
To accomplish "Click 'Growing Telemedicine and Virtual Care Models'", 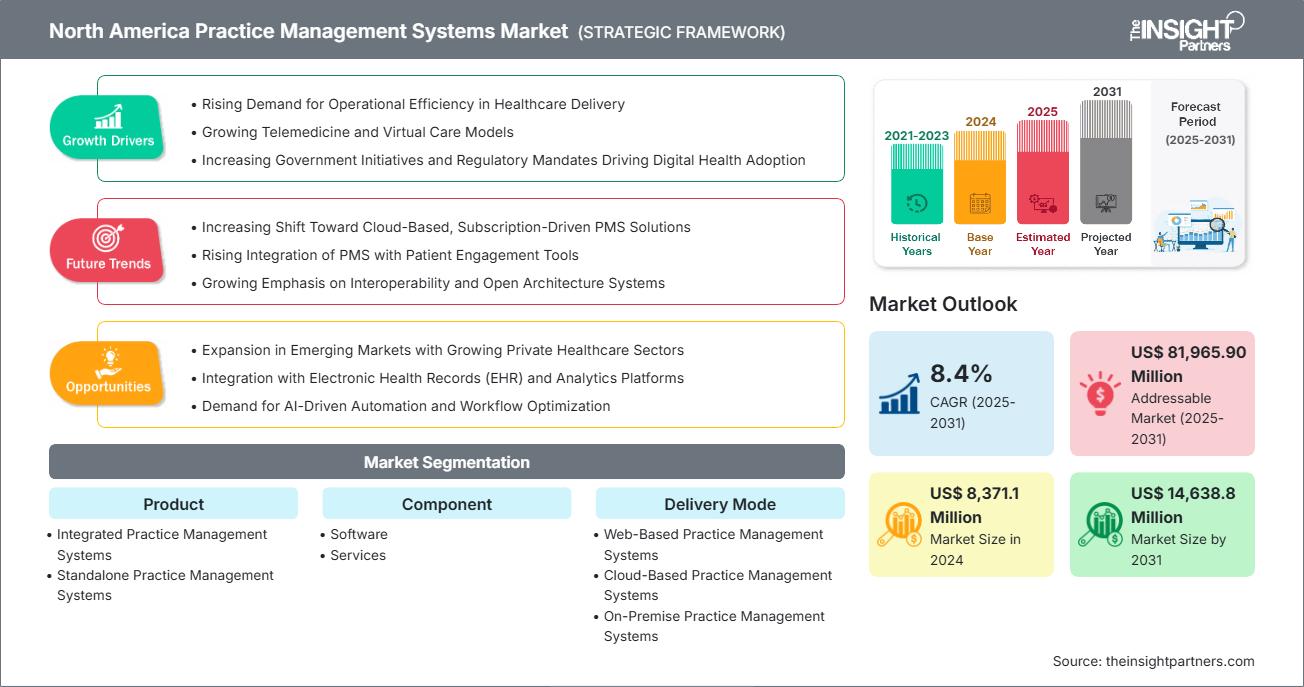I will (357, 132).
